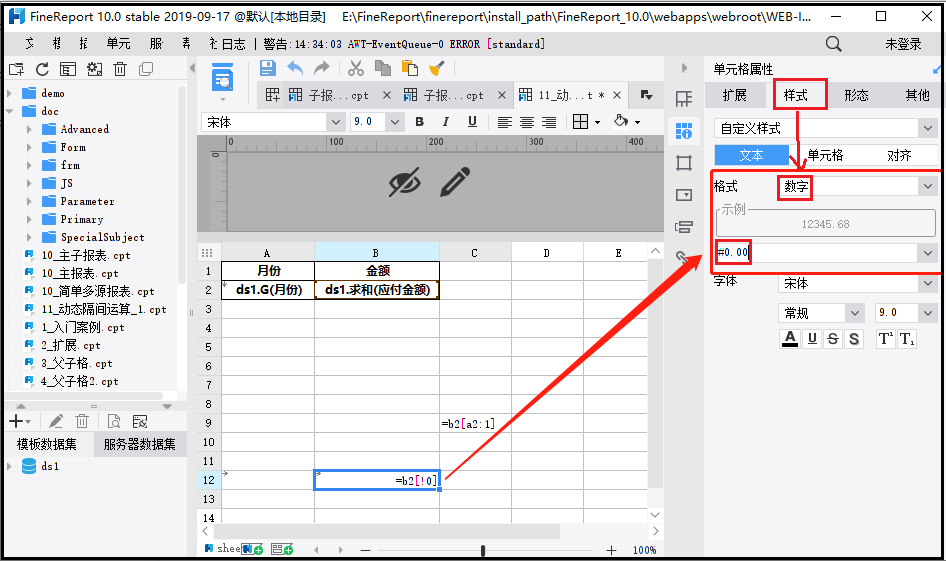Switch to the 扩展 properties tab
Image resolution: width=946 pixels, height=561 pixels.
(x=735, y=95)
